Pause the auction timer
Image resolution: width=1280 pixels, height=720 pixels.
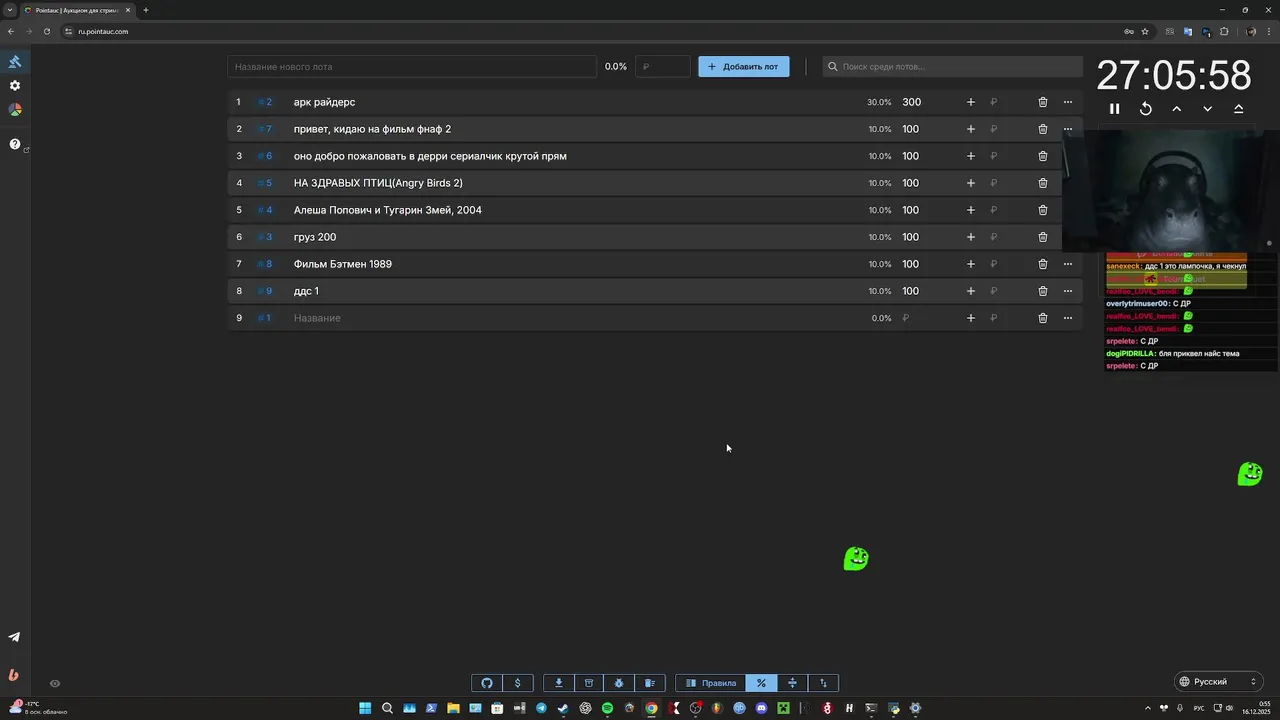pos(1115,109)
